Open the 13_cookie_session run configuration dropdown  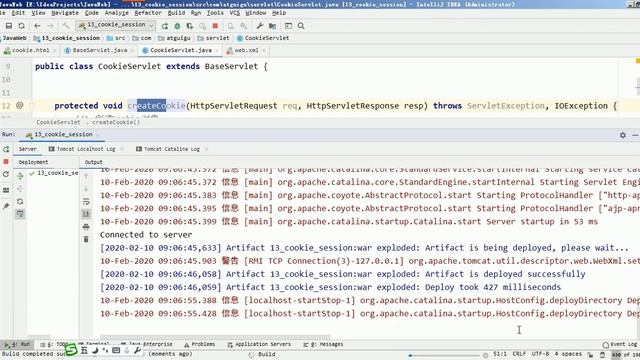[116, 25]
